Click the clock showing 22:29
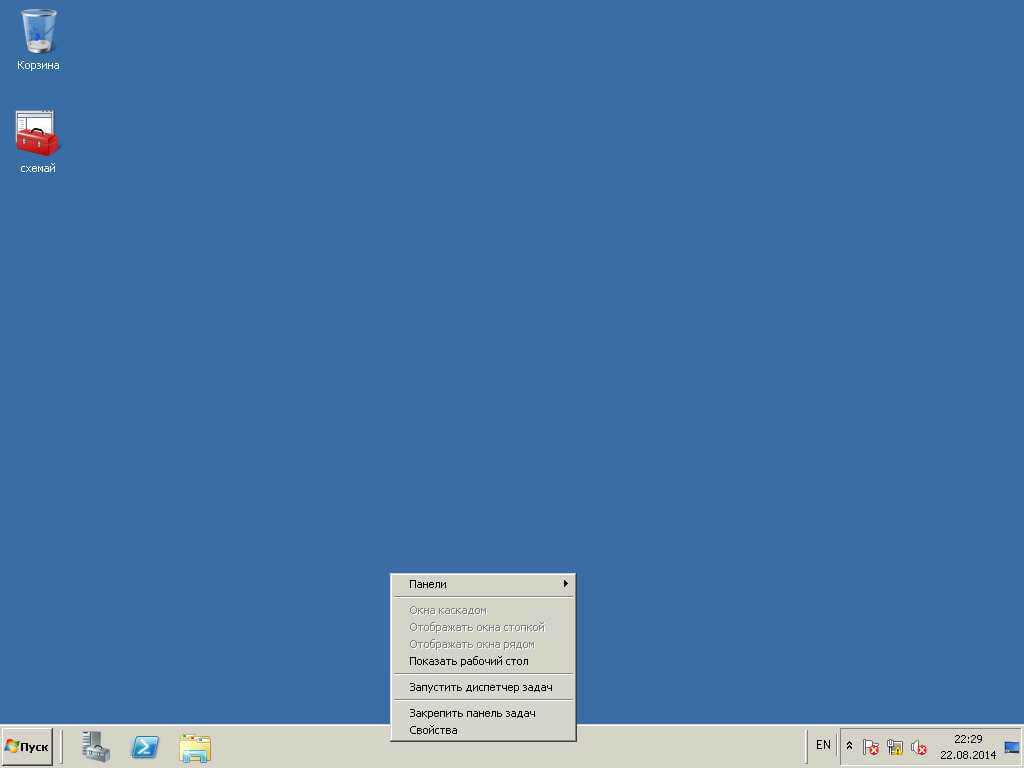The height and width of the screenshot is (768, 1024). (967, 746)
